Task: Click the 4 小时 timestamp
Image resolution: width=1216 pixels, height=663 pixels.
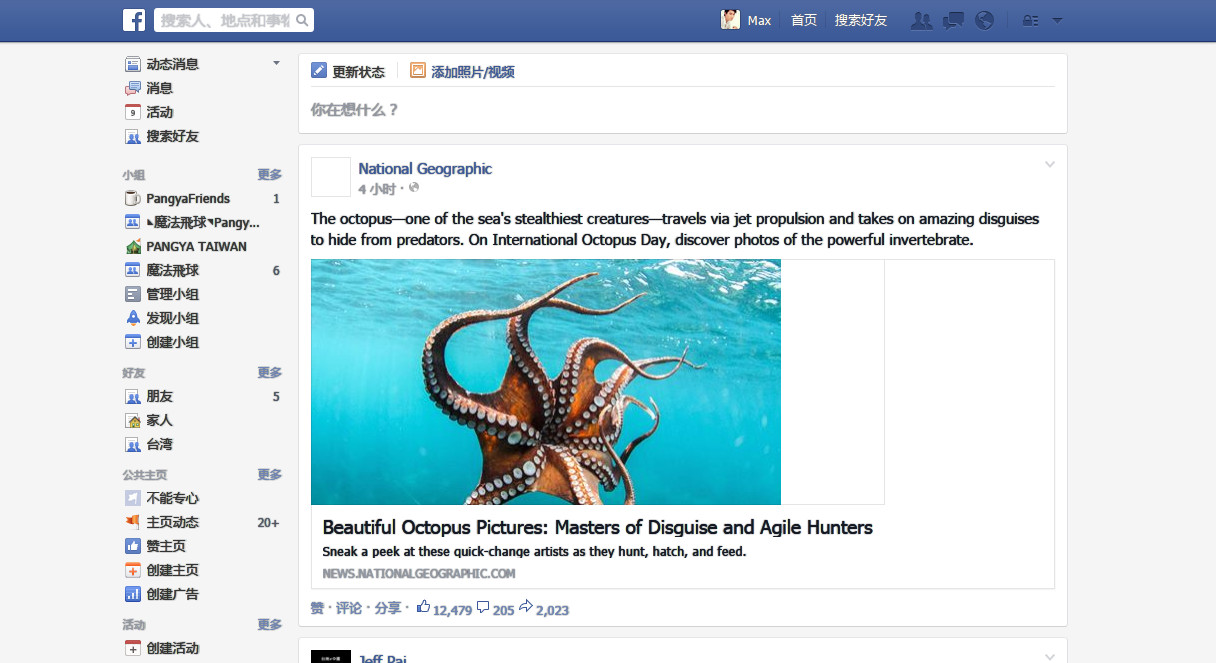Action: (377, 189)
